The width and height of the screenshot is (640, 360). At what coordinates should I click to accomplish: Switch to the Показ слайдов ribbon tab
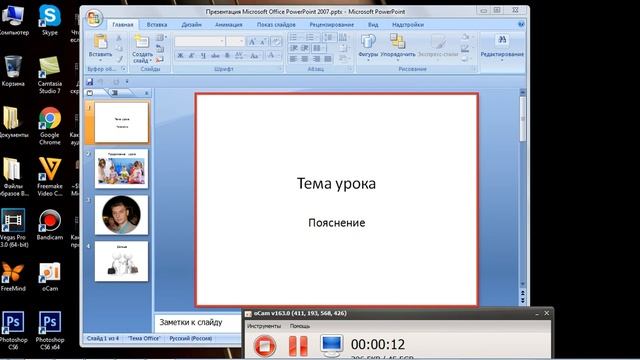pos(276,24)
